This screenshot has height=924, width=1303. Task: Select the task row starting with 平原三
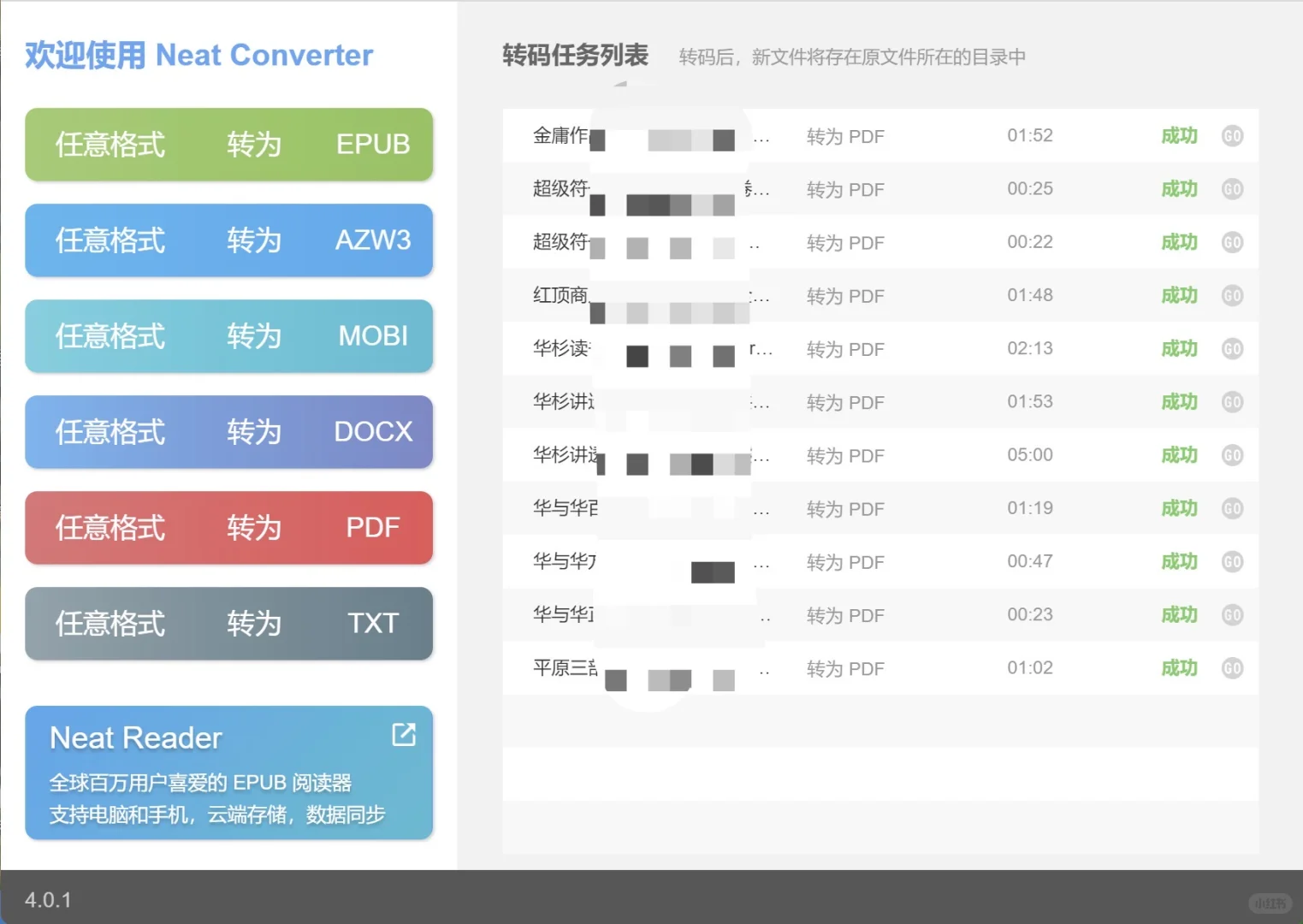[880, 668]
